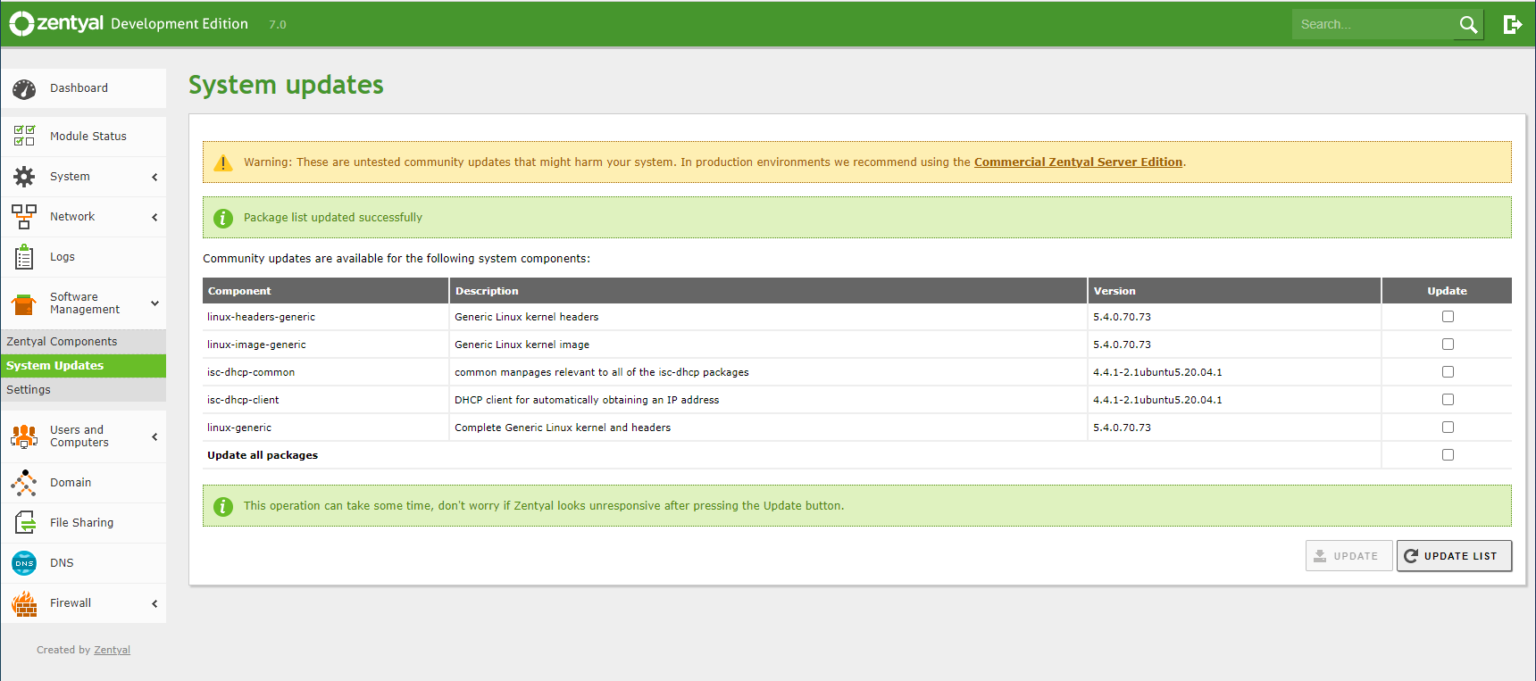Viewport: 1536px width, 681px height.
Task: Click the Logs clipboard icon
Action: pyautogui.click(x=22, y=256)
